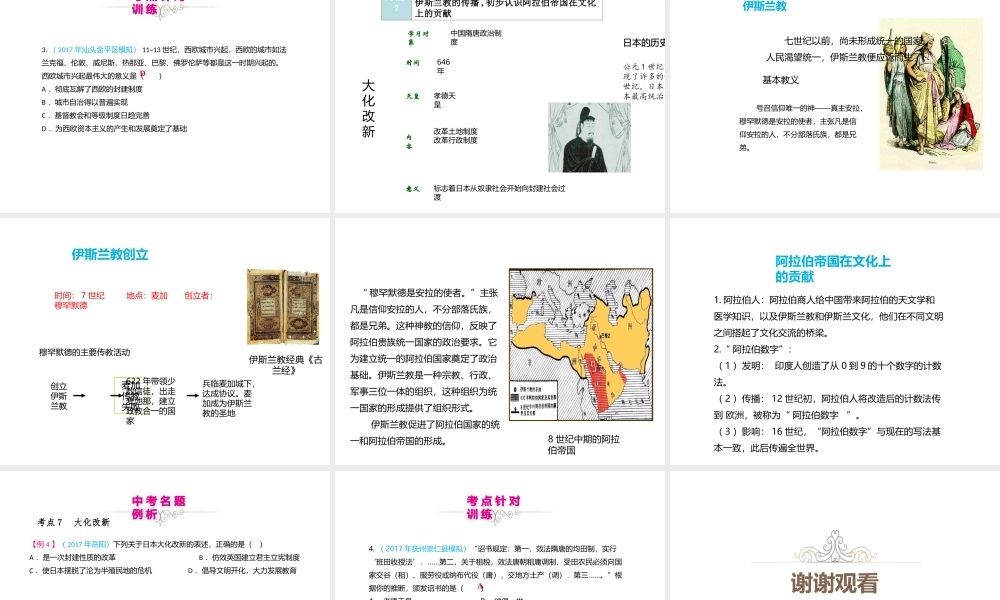The width and height of the screenshot is (1000, 600).
Task: Click the 中考名题例析 heading
Action: pos(158,507)
